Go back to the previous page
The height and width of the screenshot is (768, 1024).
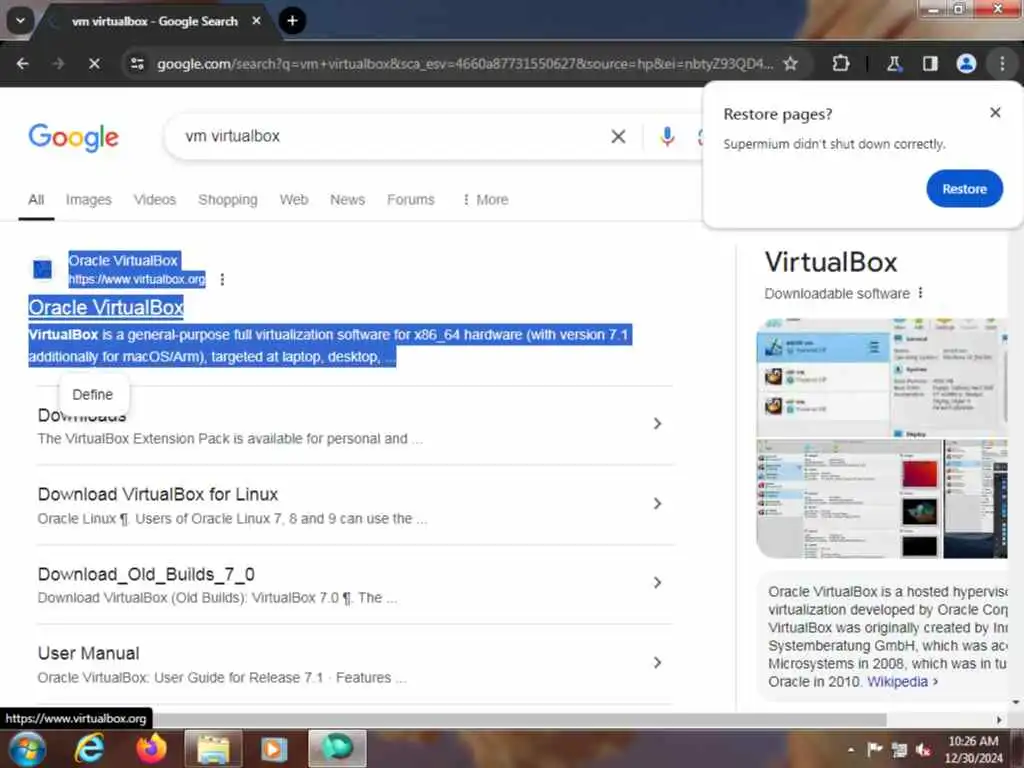click(x=23, y=63)
